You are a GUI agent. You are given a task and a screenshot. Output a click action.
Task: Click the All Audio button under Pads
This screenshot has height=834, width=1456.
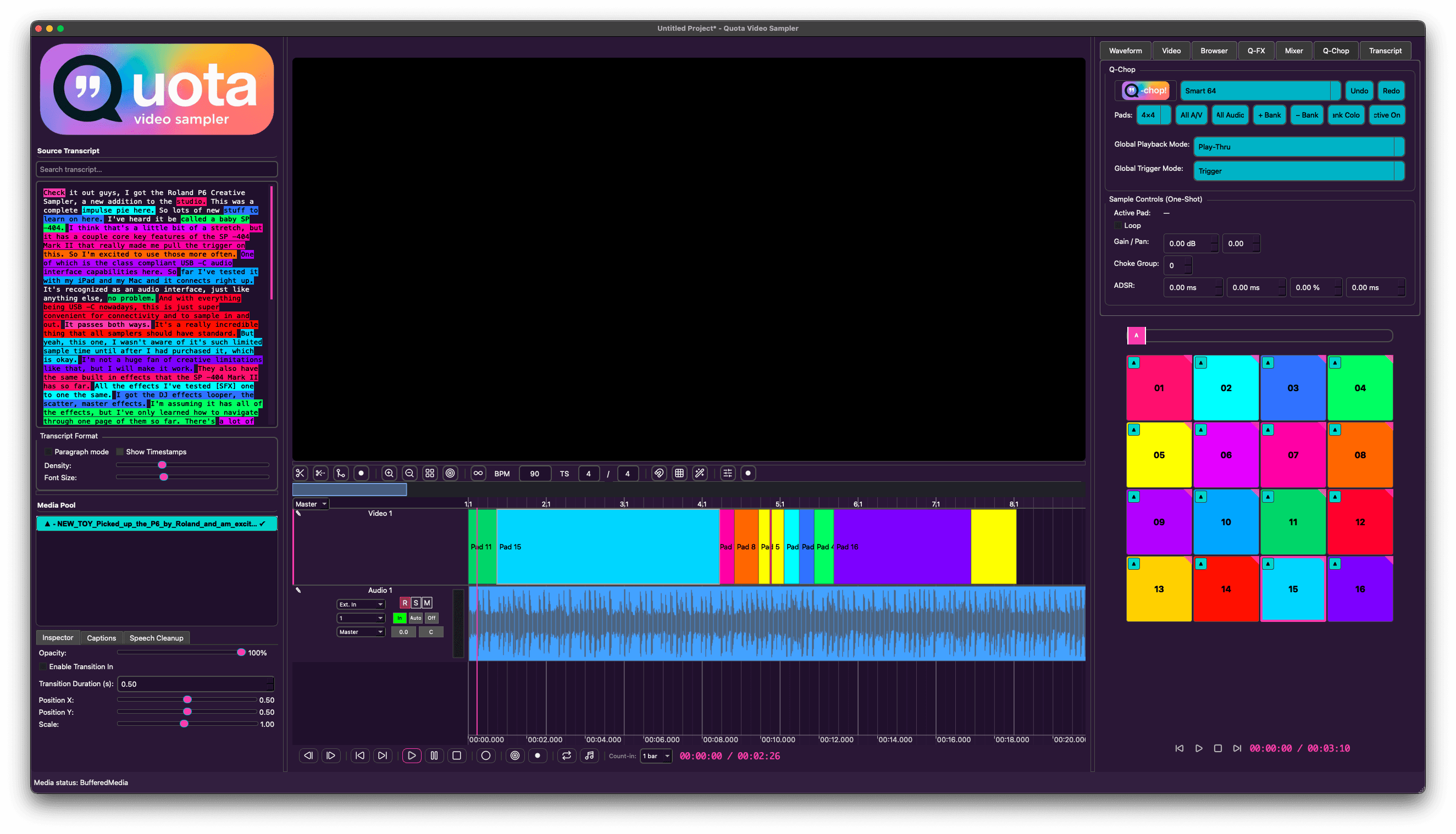(1230, 115)
